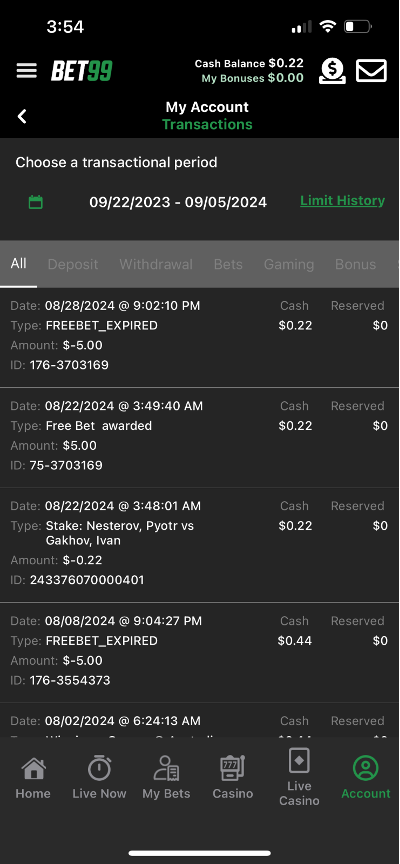The image size is (400, 864).
Task: Switch to the Bets tab
Action: pos(228,264)
